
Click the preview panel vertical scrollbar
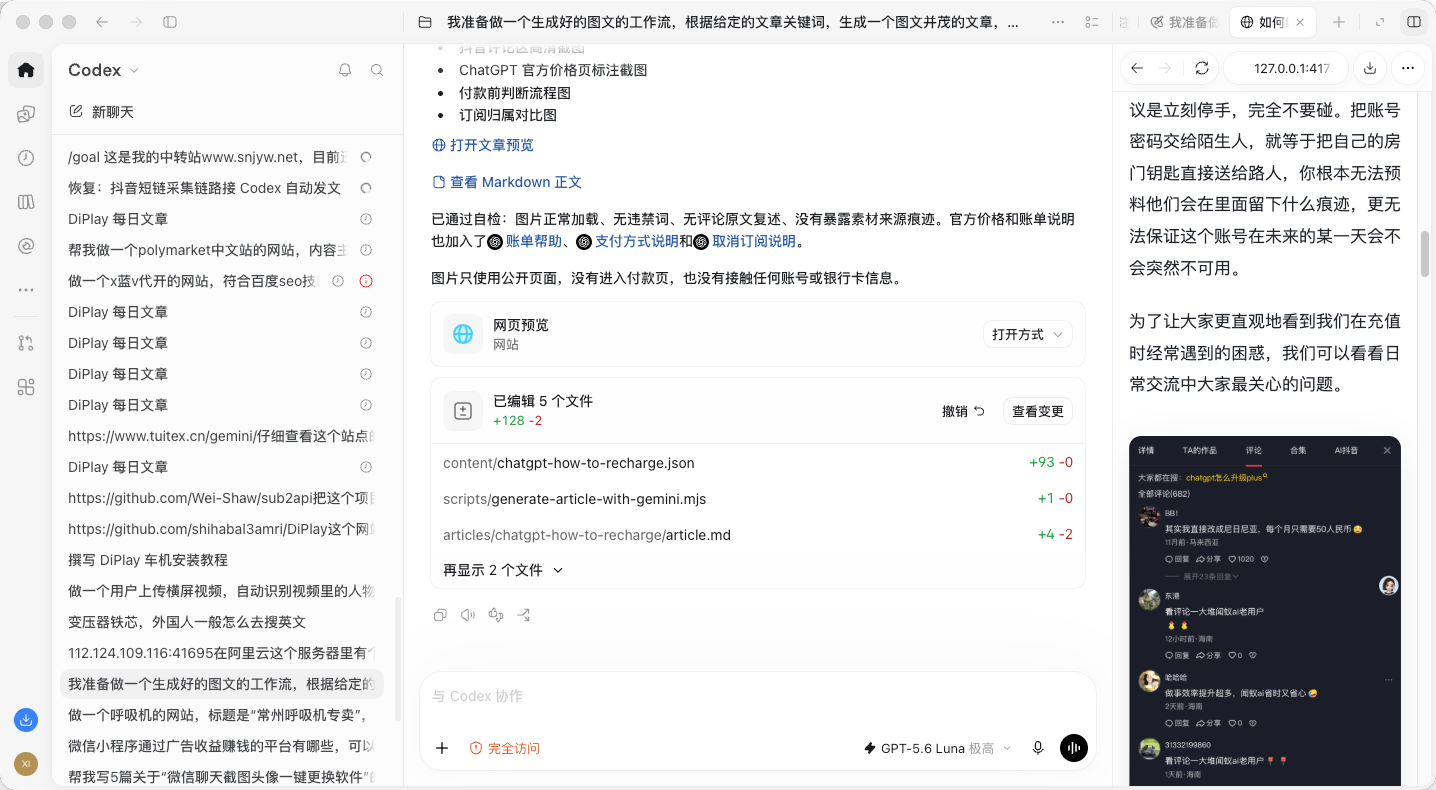click(1425, 253)
